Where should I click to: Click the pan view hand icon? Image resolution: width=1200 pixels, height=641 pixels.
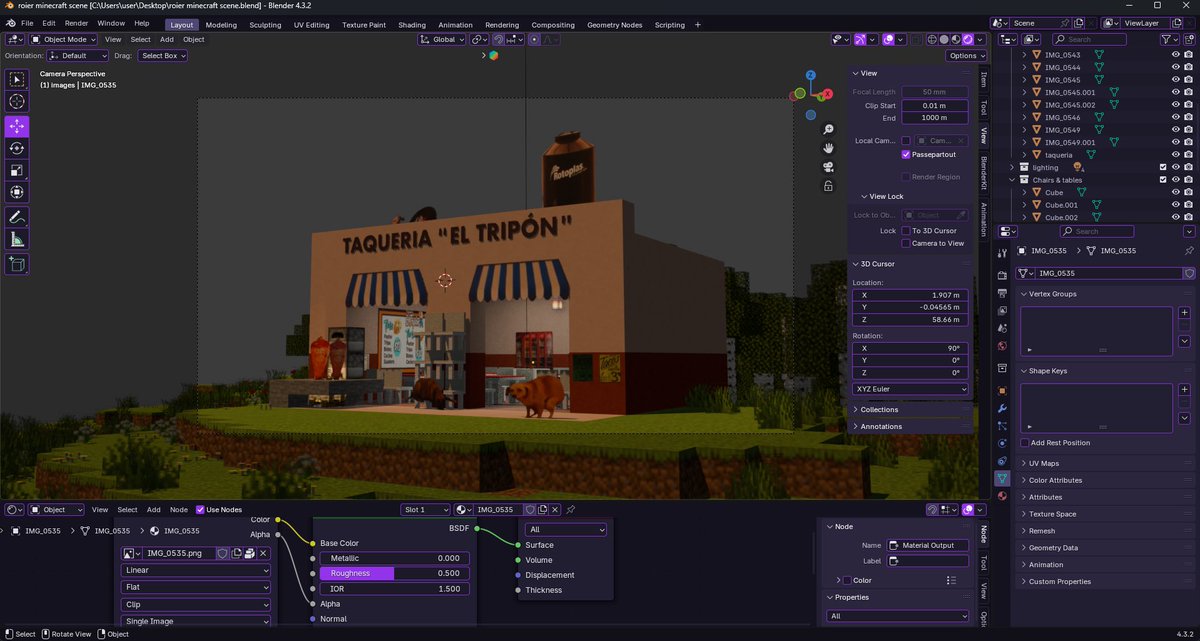pos(829,148)
